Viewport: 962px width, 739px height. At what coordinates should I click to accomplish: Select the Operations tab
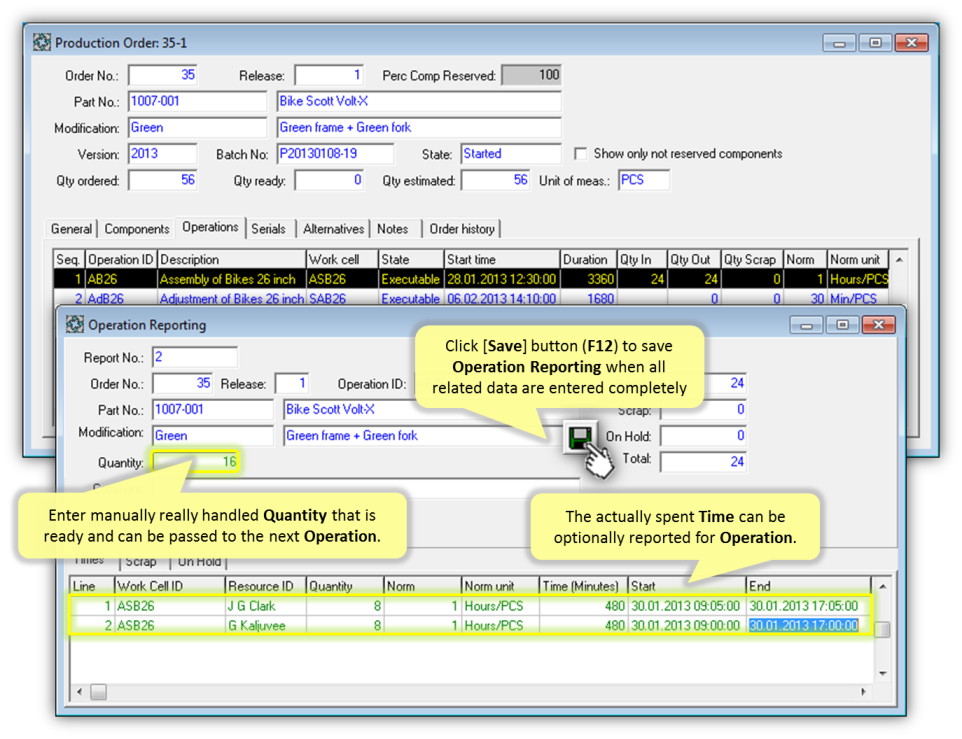210,227
